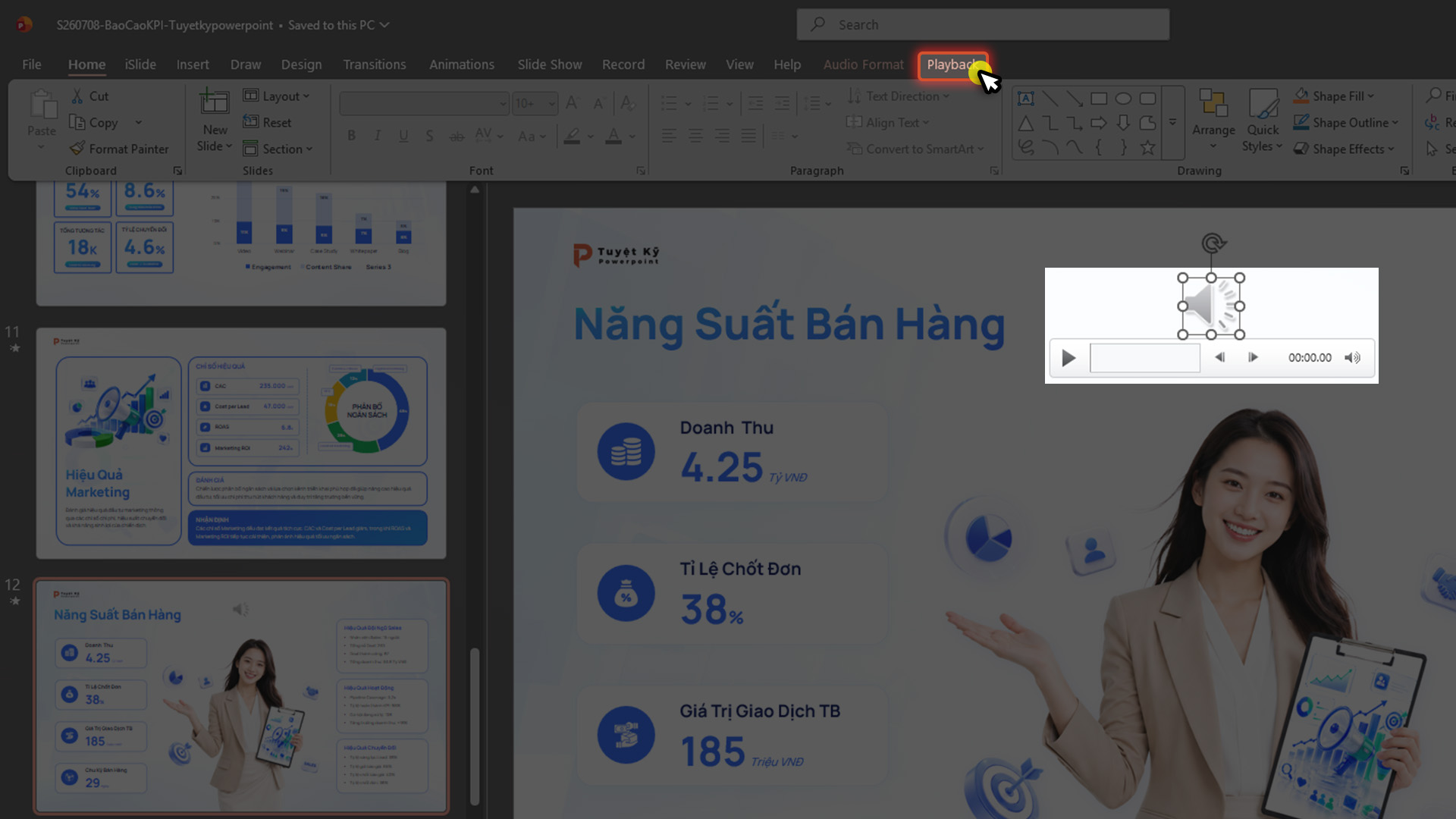
Task: Click the font color icon
Action: tap(613, 136)
